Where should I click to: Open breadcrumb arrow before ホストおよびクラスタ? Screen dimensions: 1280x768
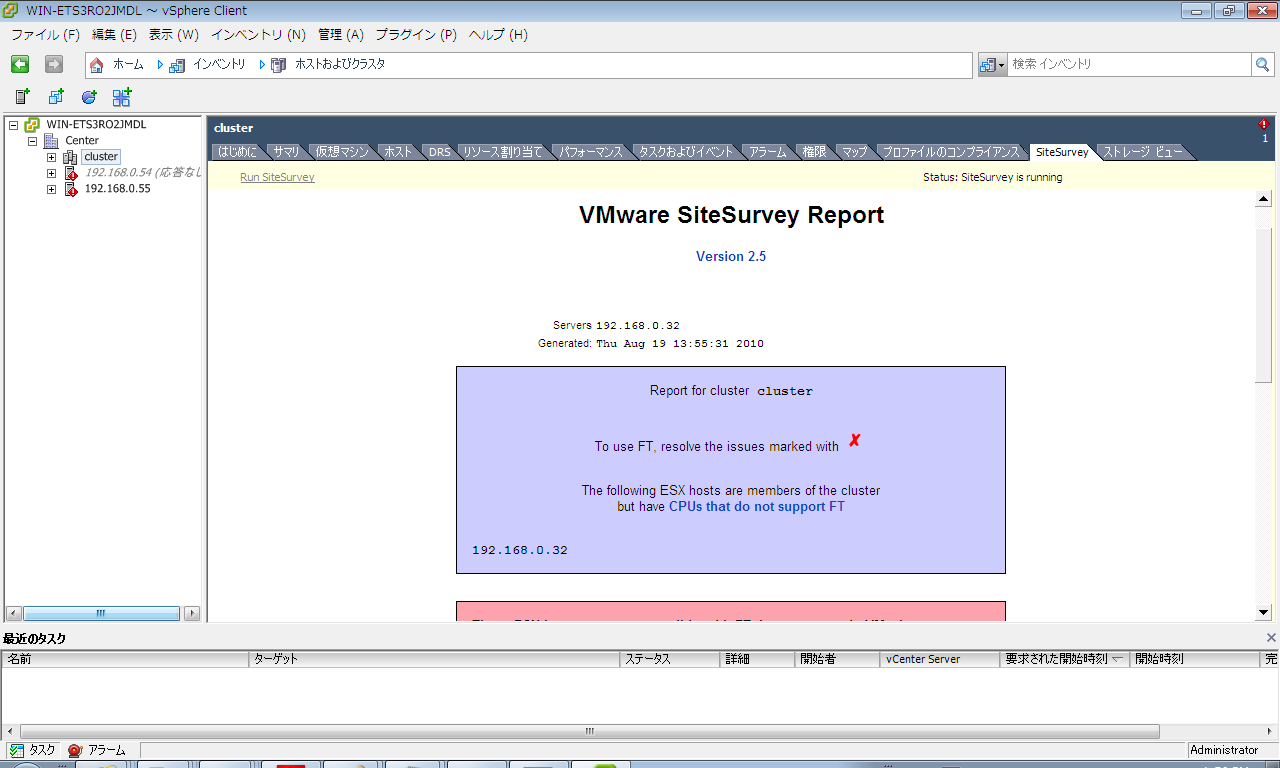[x=262, y=65]
